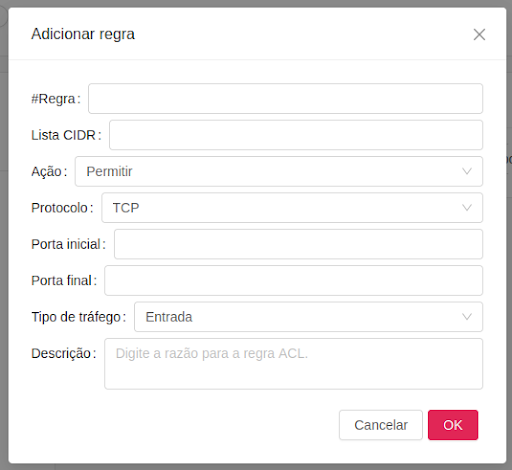Open the Ação dropdown showing Permitir
The width and height of the screenshot is (512, 470).
coord(279,171)
